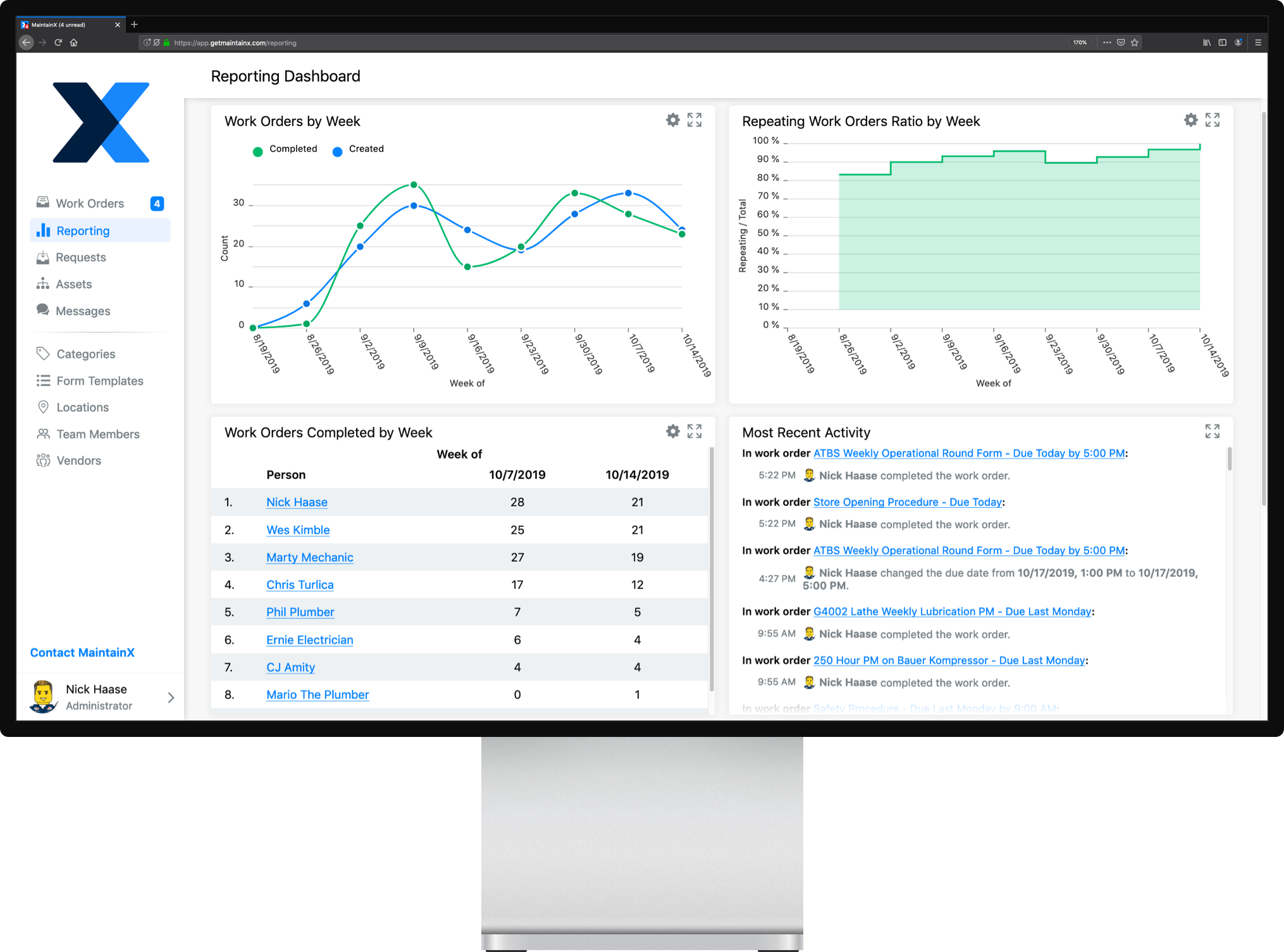Image resolution: width=1284 pixels, height=952 pixels.
Task: Navigate to Assets
Action: pos(74,283)
